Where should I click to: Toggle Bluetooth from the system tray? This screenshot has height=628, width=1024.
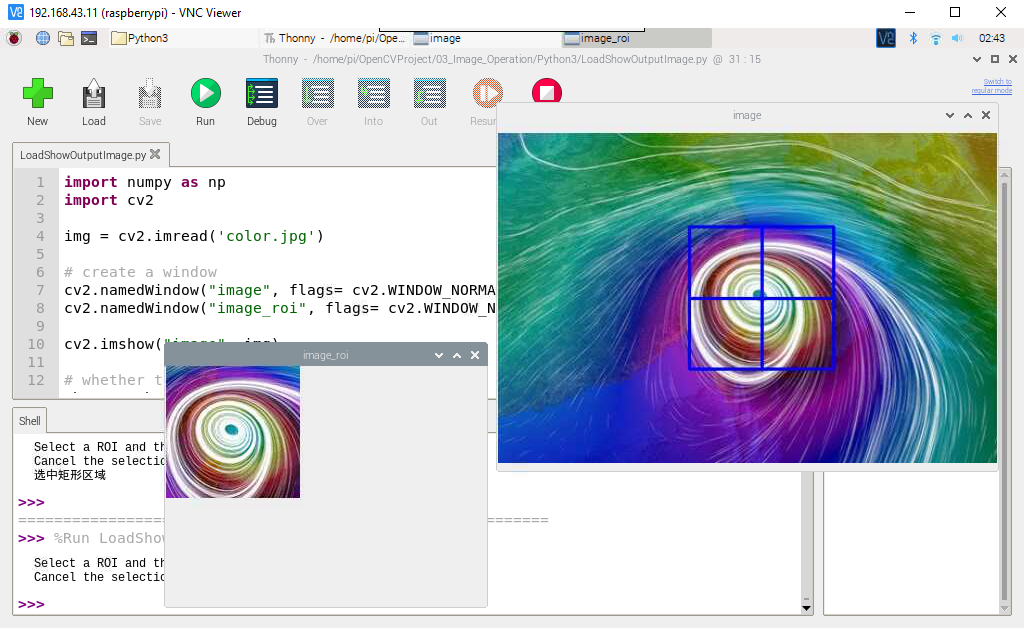click(x=913, y=38)
